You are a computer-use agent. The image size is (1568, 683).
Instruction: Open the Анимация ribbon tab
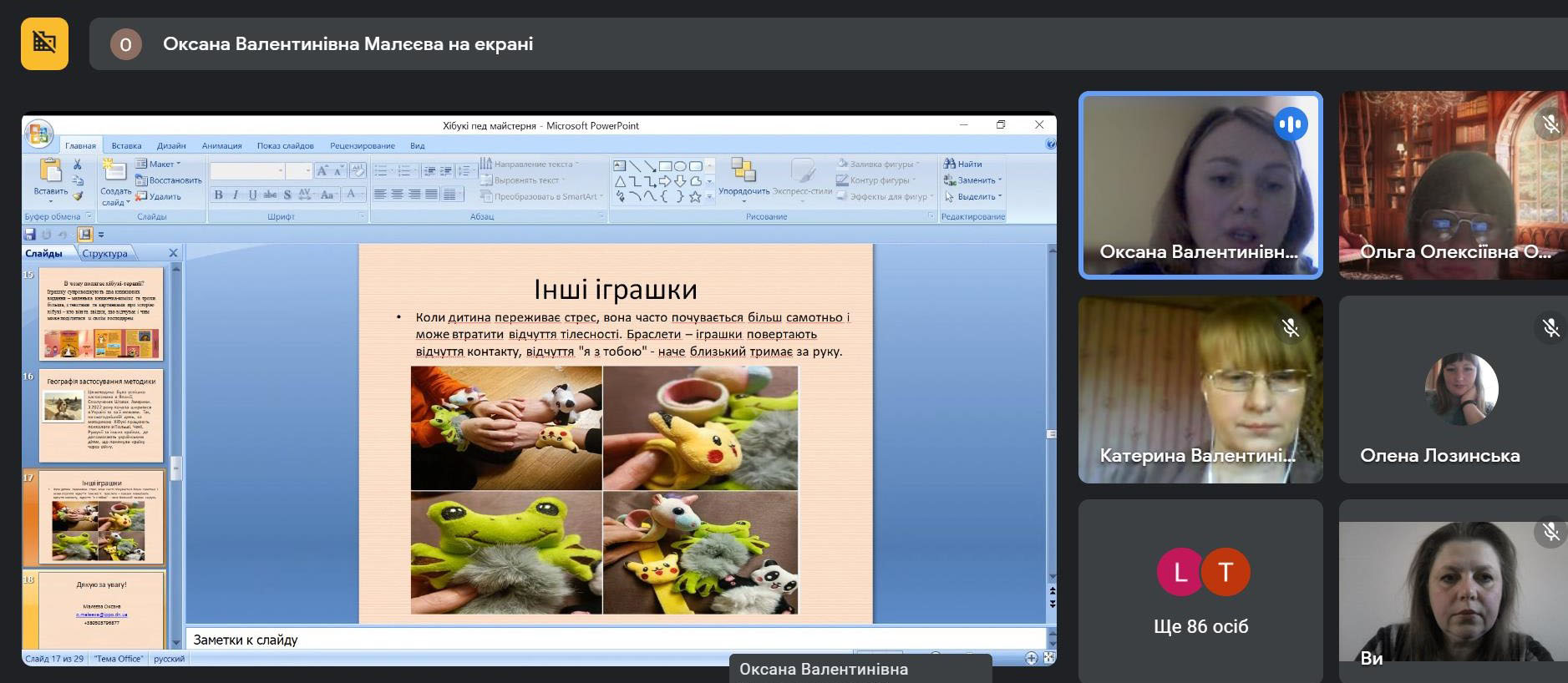[x=221, y=145]
